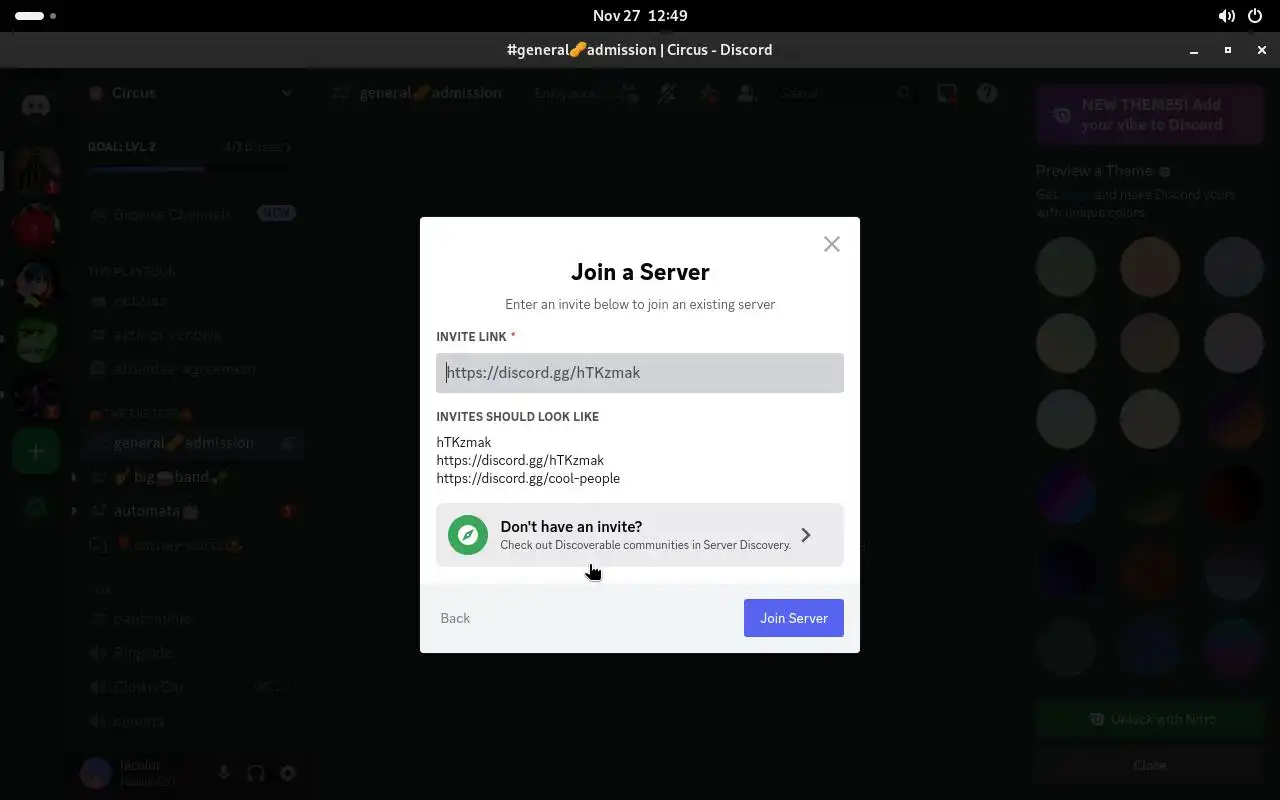Screen dimensions: 1280x800
Task: Focus the invite link input field
Action: click(x=640, y=373)
